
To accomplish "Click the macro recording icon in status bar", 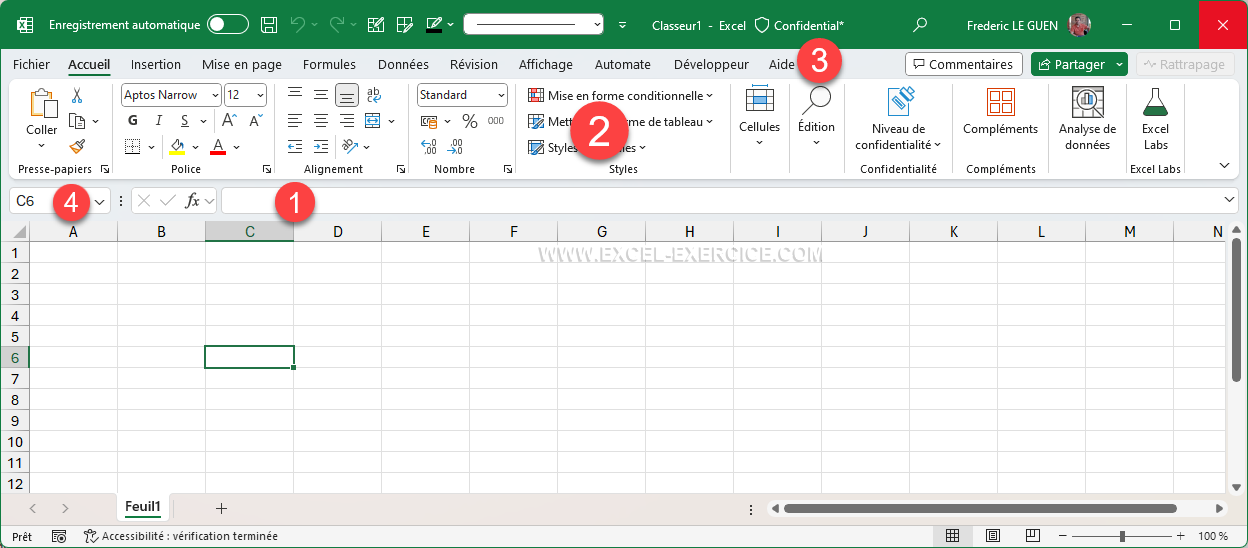I will tap(59, 537).
